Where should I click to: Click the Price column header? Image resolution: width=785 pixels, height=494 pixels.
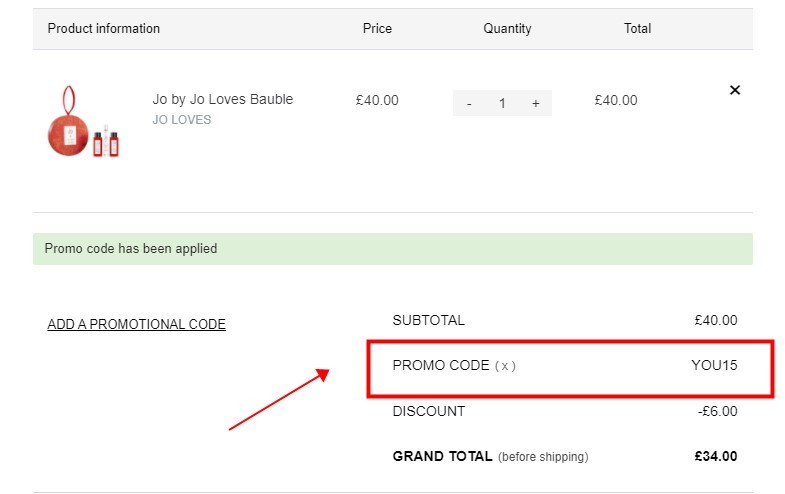click(x=377, y=29)
